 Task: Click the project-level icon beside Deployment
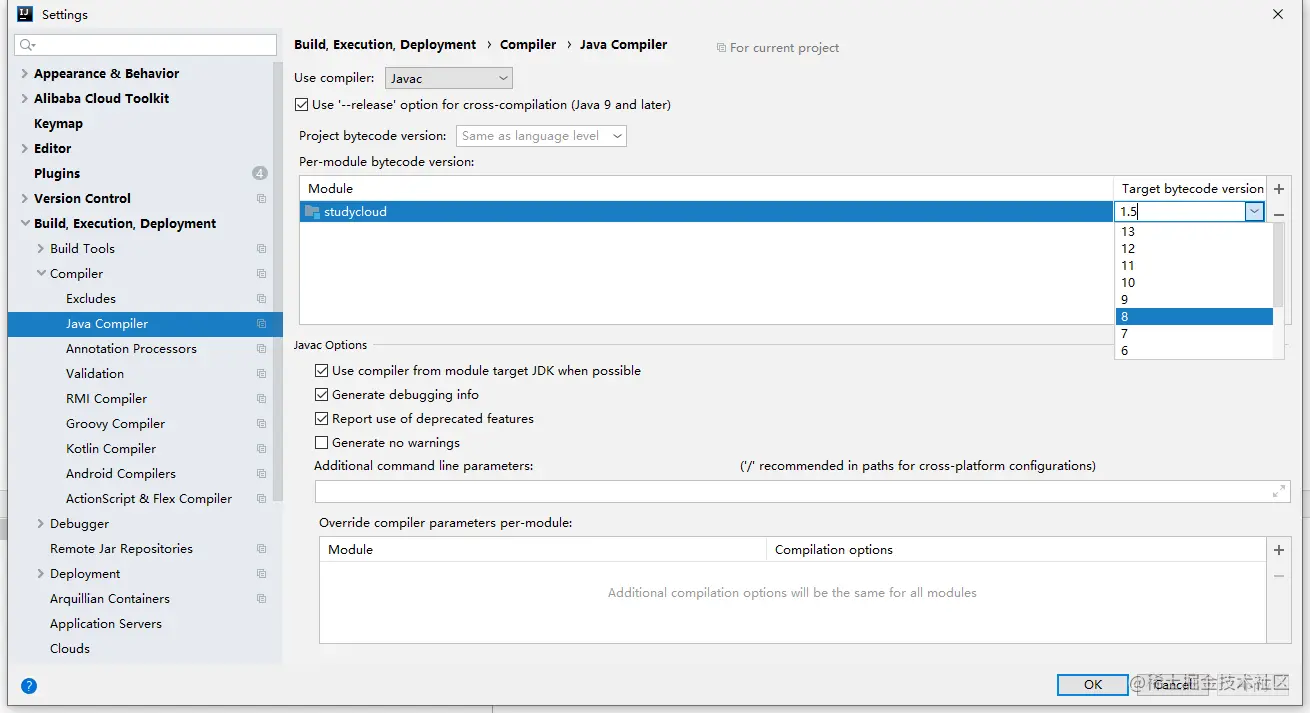[261, 574]
